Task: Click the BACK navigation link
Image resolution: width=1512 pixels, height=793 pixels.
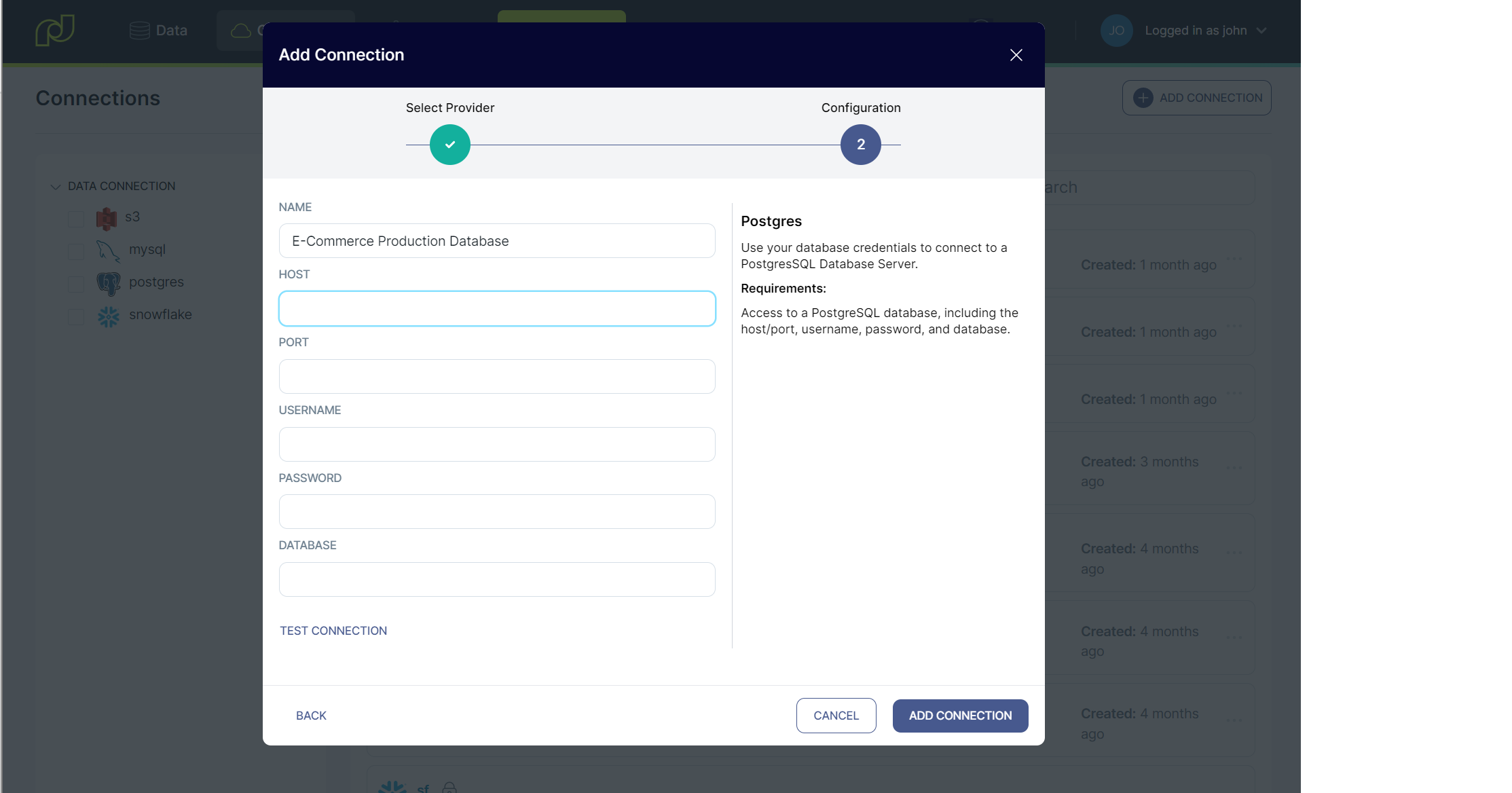Action: tap(311, 715)
